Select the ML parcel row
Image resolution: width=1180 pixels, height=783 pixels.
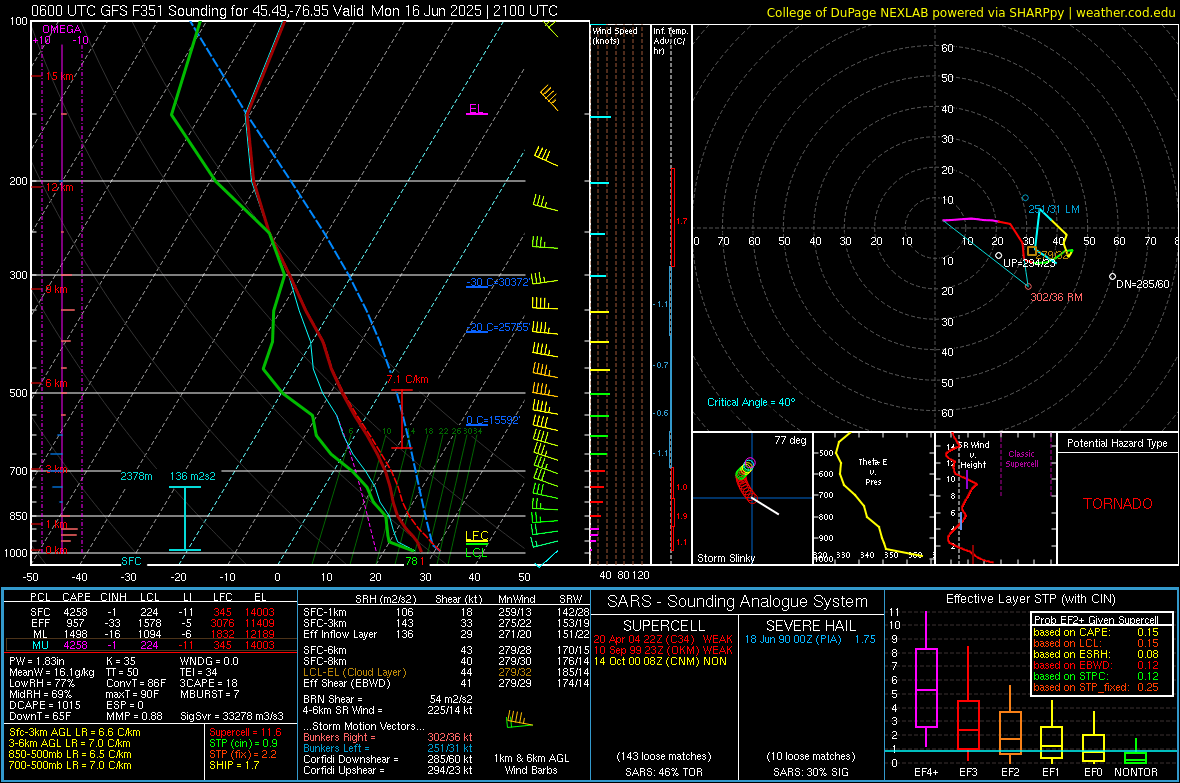[151, 634]
